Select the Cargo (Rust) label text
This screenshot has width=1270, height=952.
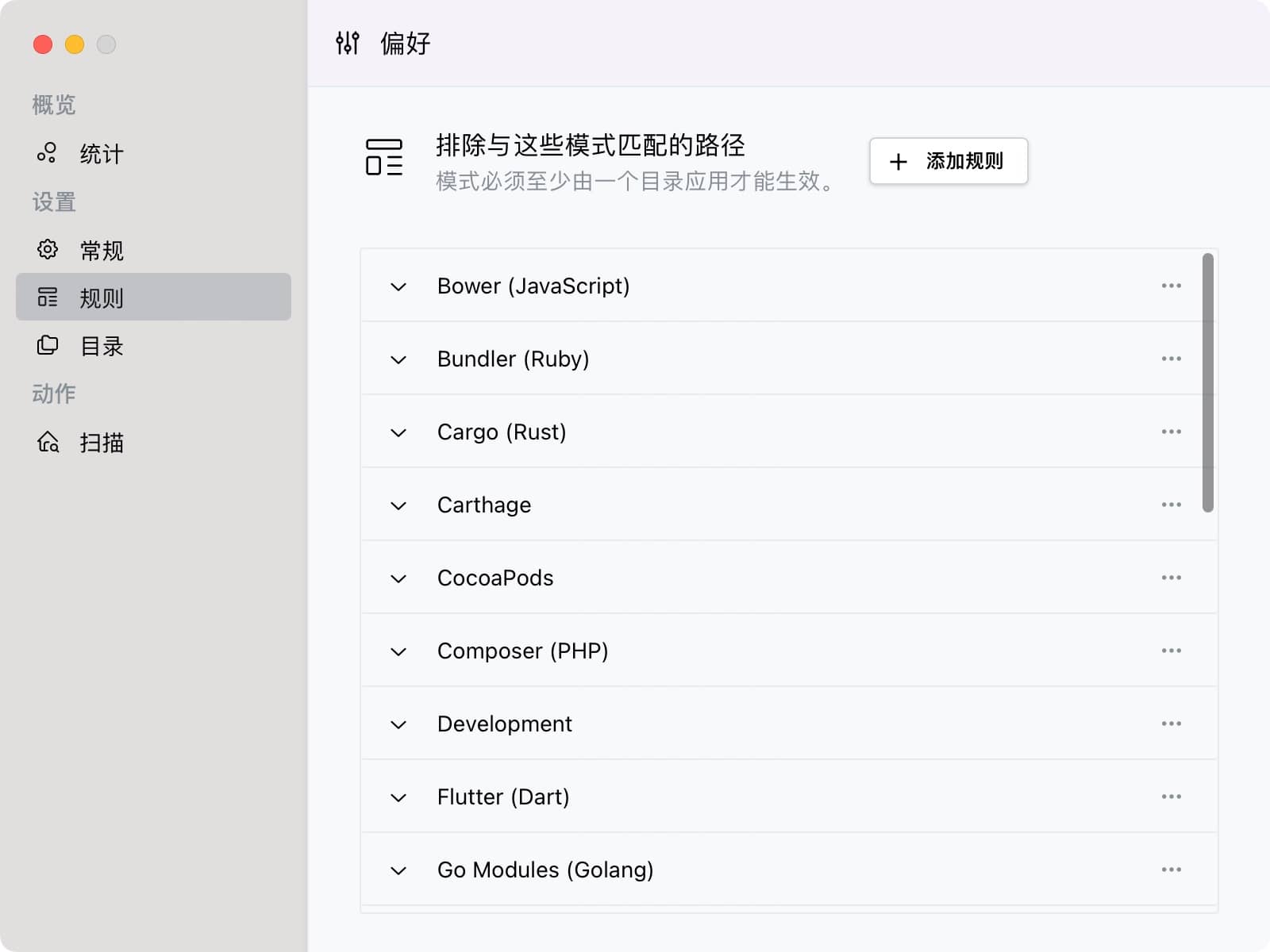tap(502, 432)
